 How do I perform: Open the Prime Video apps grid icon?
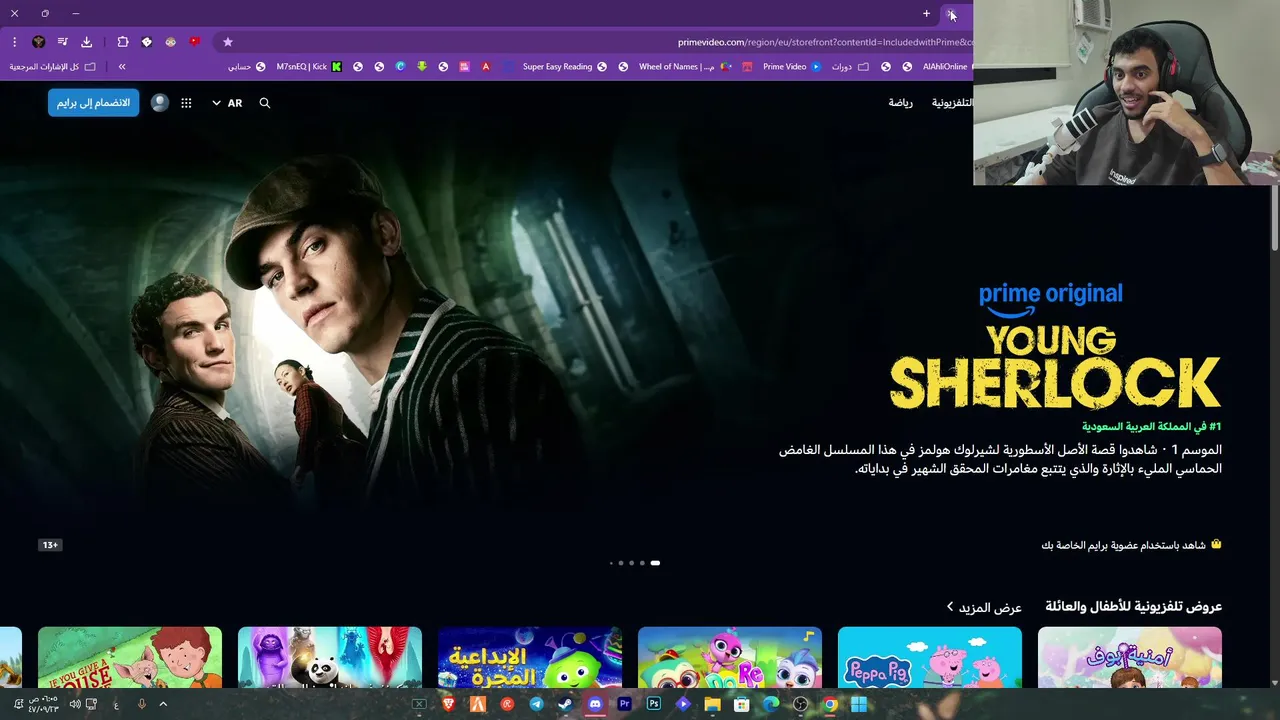(x=186, y=103)
